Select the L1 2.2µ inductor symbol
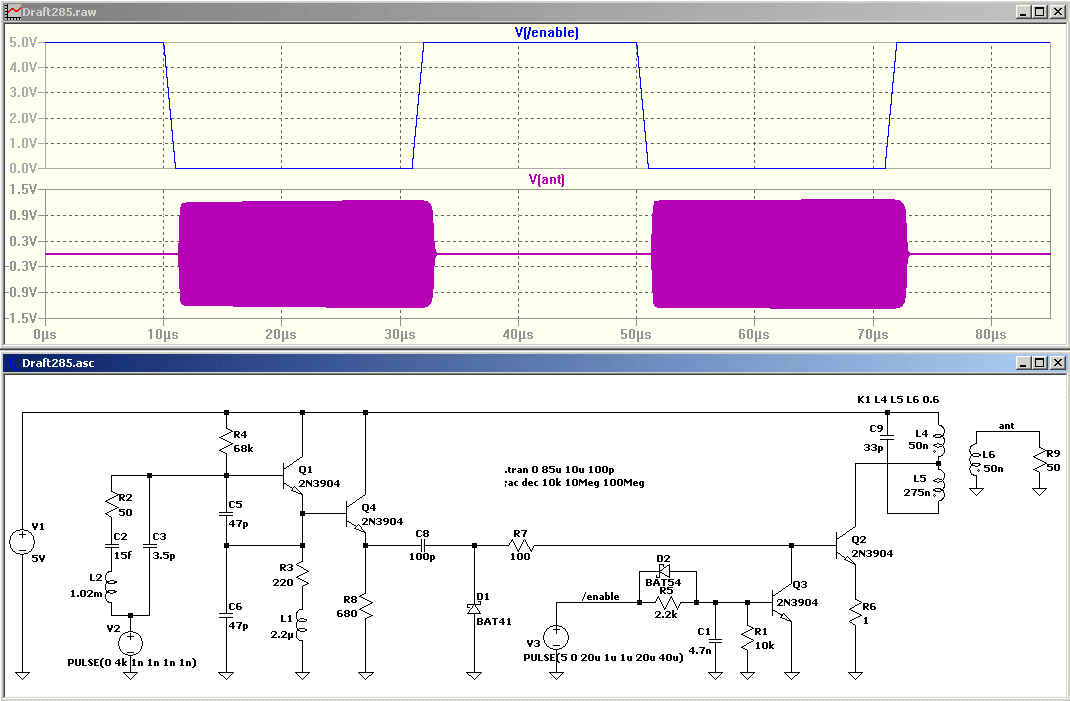 [302, 625]
